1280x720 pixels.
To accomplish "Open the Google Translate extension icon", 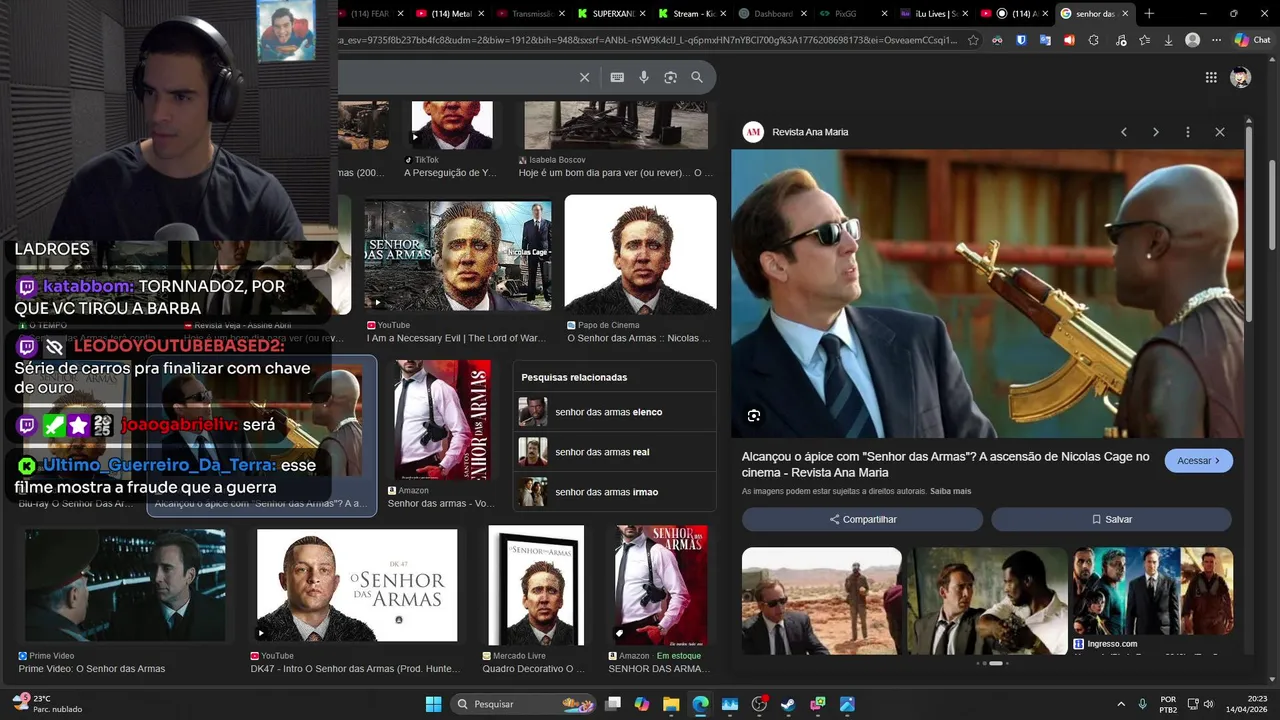I will point(1045,40).
